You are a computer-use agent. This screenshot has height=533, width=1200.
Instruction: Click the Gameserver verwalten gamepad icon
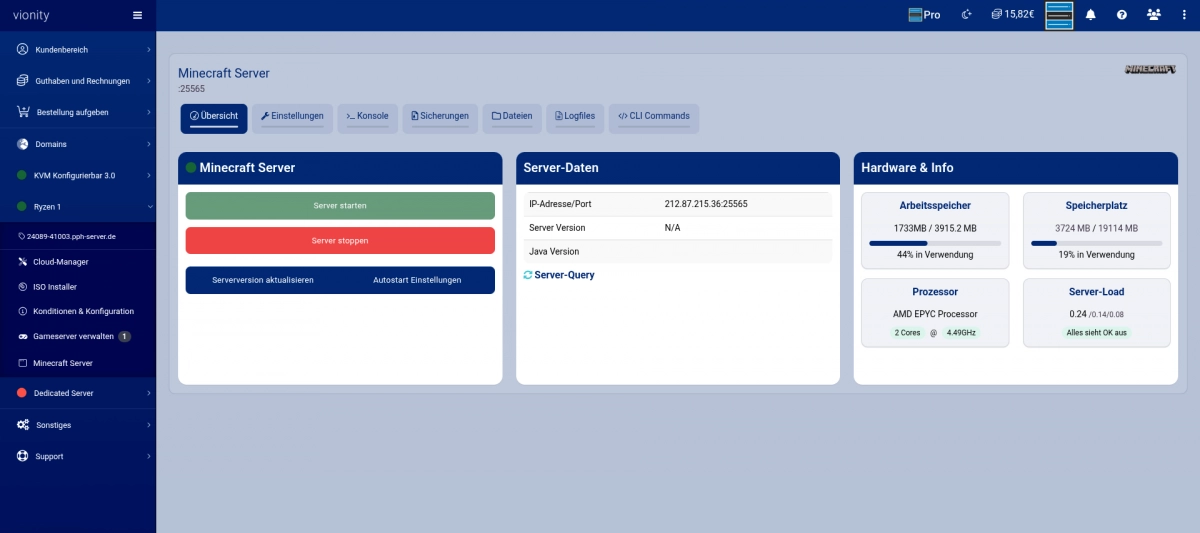(x=23, y=337)
